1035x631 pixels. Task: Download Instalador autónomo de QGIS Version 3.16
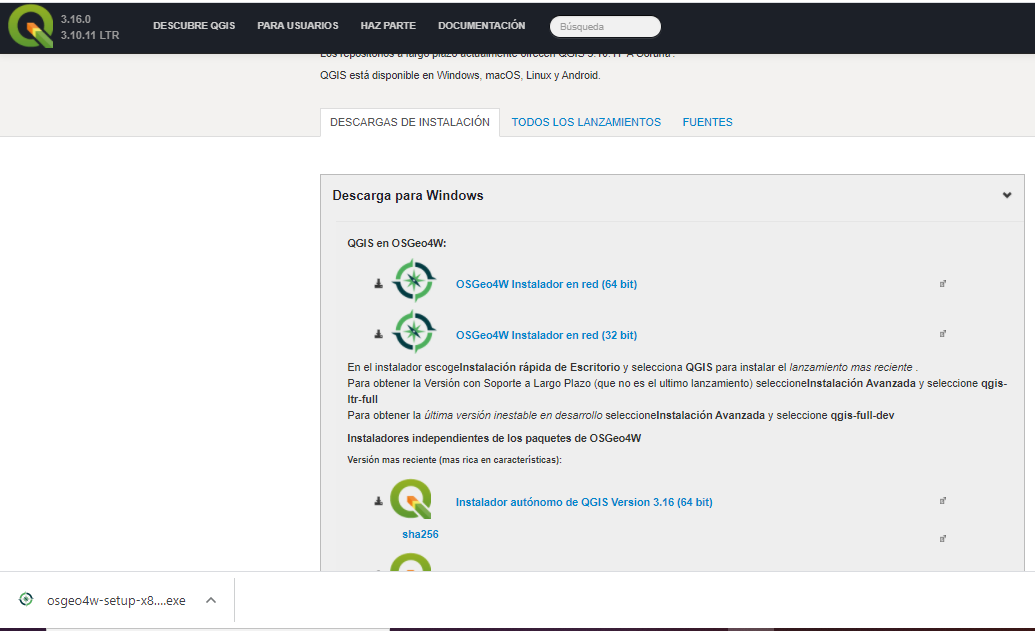(584, 502)
